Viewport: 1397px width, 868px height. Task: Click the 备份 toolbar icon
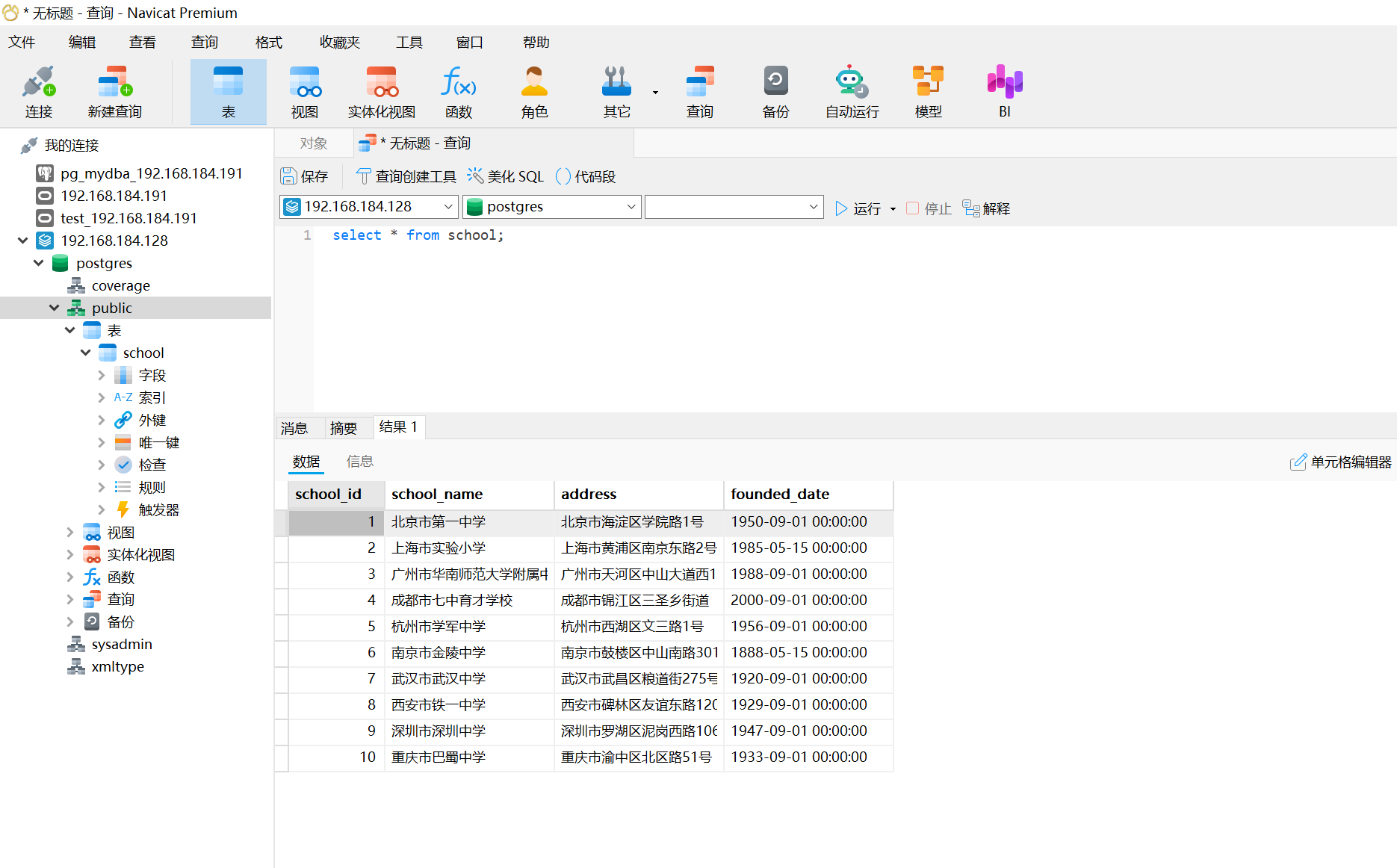point(775,91)
